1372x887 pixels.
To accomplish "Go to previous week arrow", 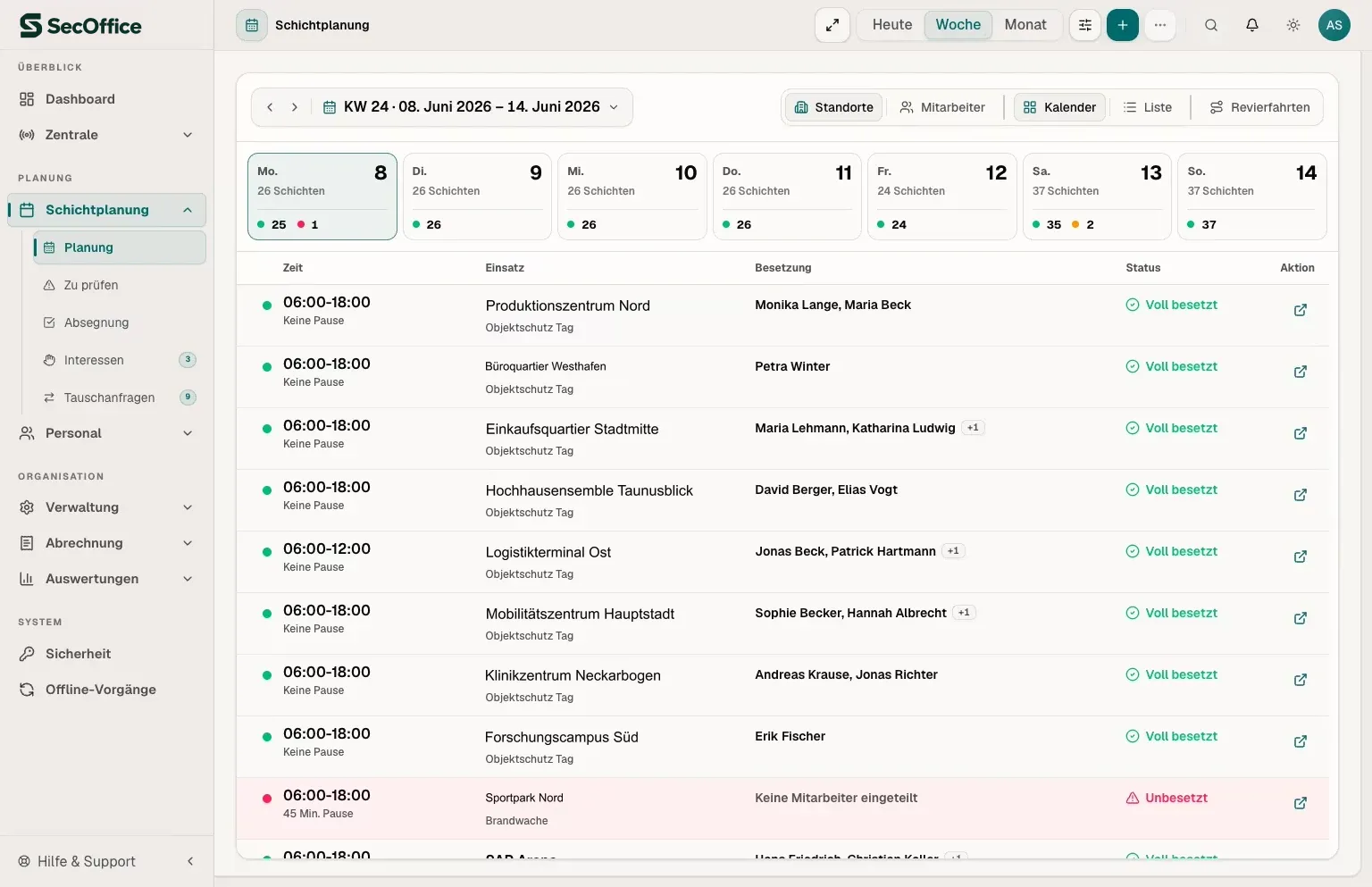I will point(270,107).
